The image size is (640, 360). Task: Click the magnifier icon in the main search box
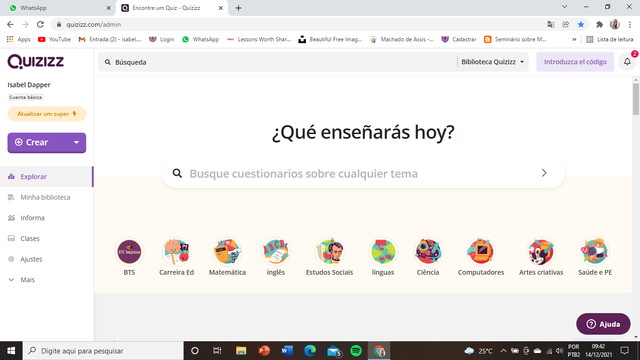(x=177, y=173)
